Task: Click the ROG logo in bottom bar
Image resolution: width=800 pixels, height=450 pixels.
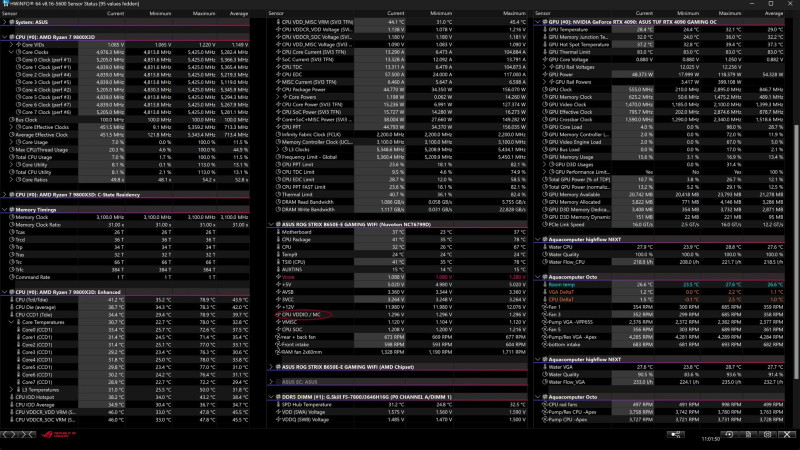Action: 59,434
